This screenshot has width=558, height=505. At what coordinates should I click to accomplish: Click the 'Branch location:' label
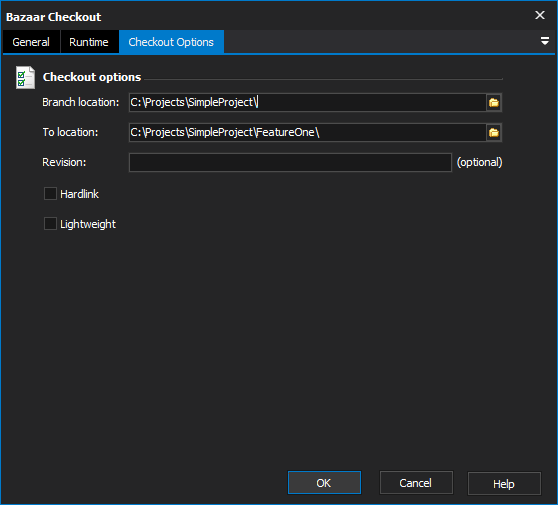tap(80, 102)
